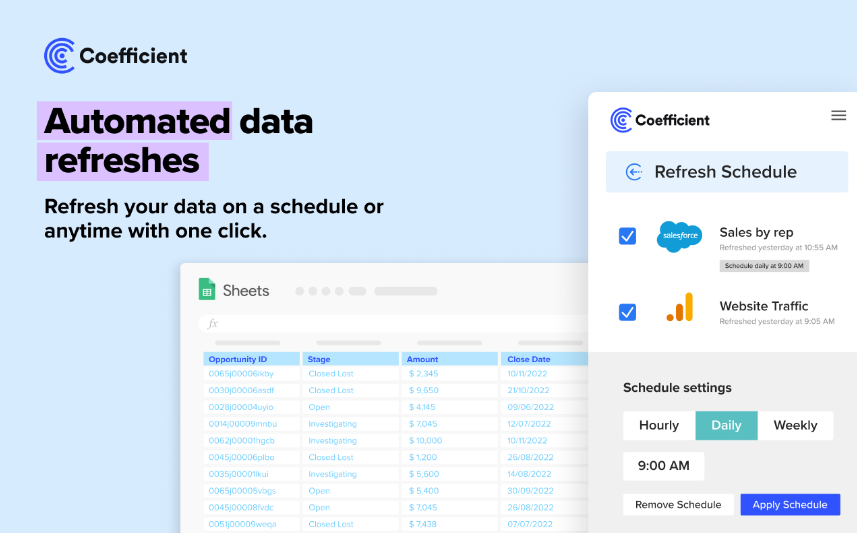Viewport: 857px width, 533px height.
Task: Select the 14/08/2022 close date cell
Action: pos(544,474)
